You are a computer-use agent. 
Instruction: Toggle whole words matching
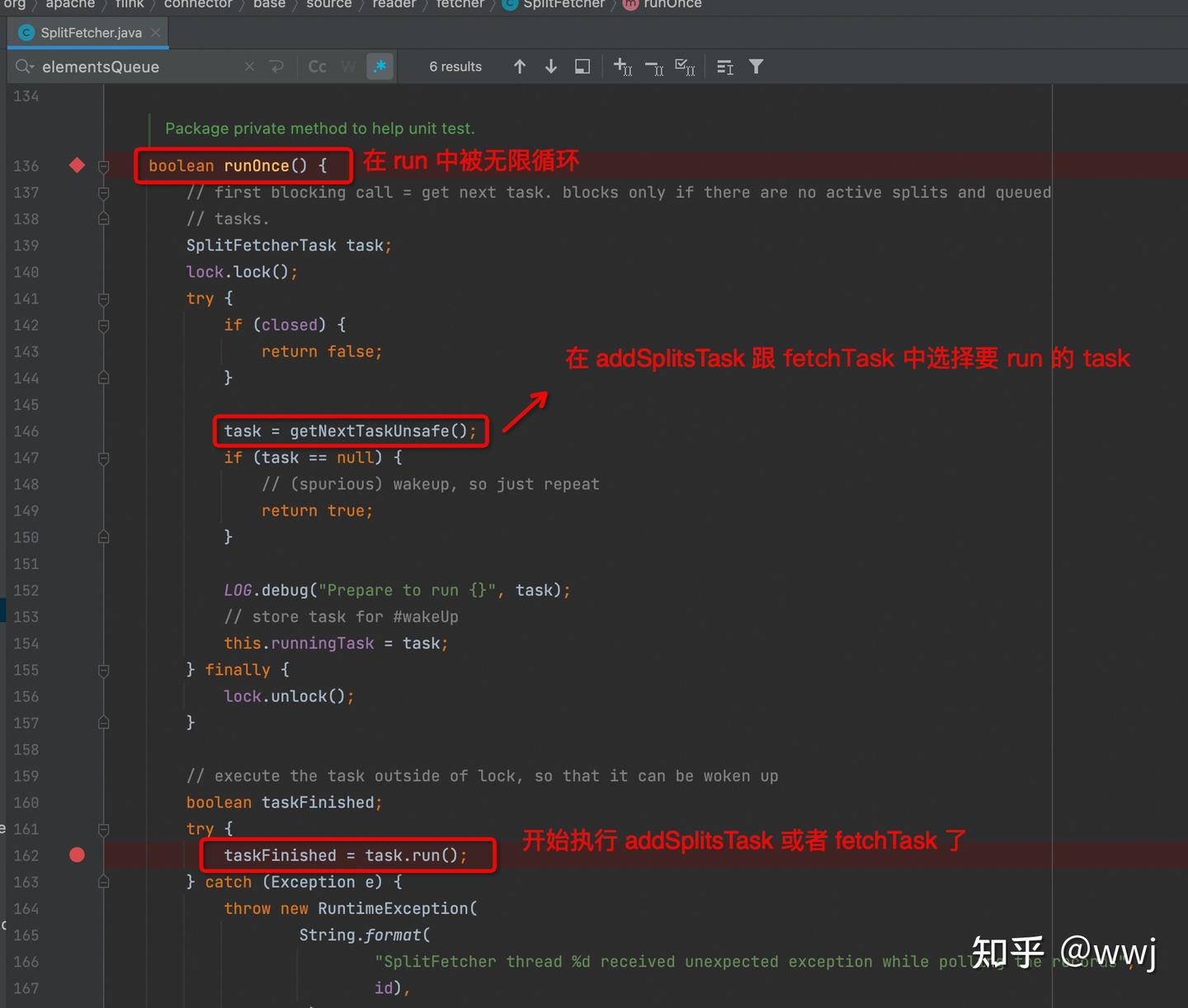pyautogui.click(x=348, y=66)
